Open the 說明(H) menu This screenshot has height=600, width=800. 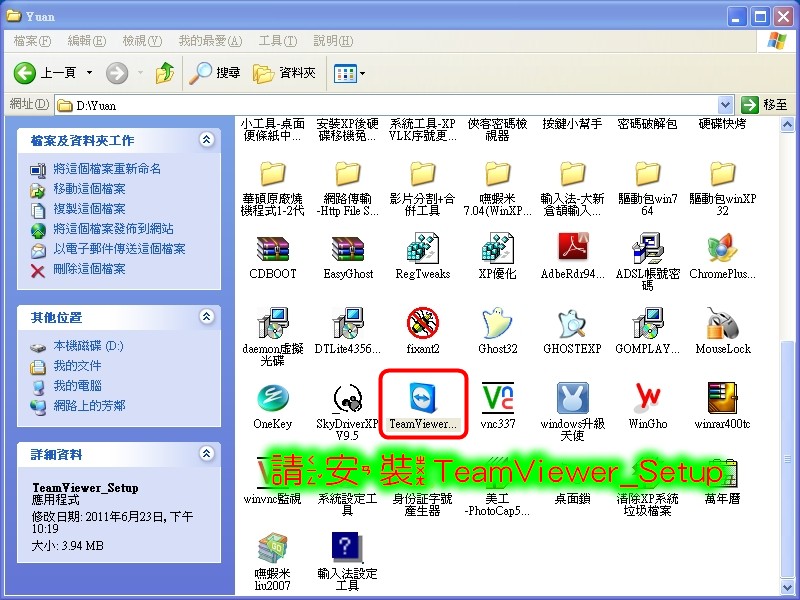coord(333,41)
